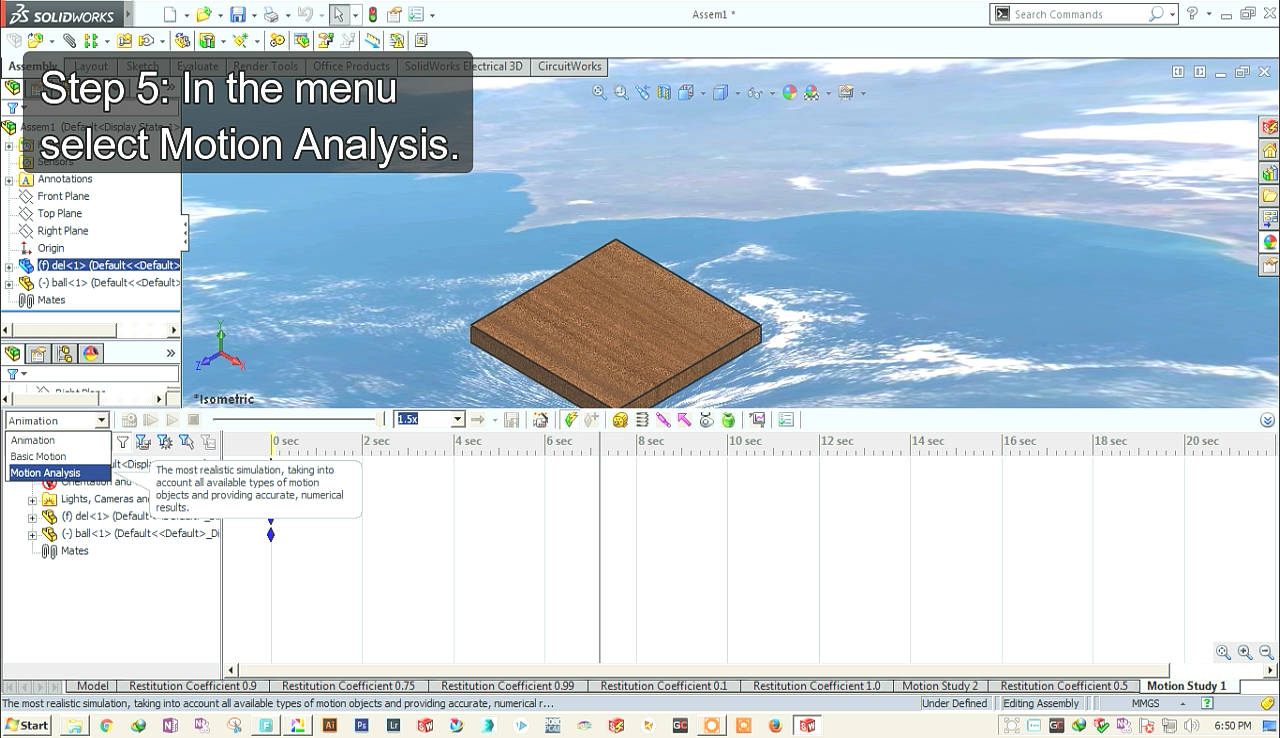1280x738 pixels.
Task: Click the Search Commands input field
Action: [1078, 14]
